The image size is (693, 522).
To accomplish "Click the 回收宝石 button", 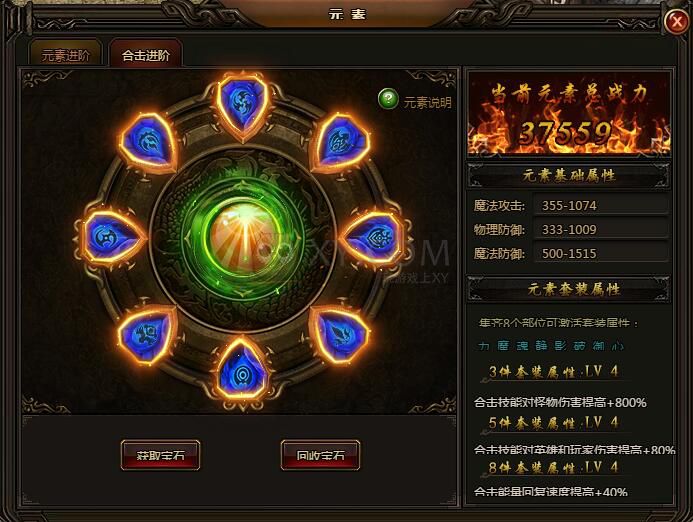I will point(320,455).
